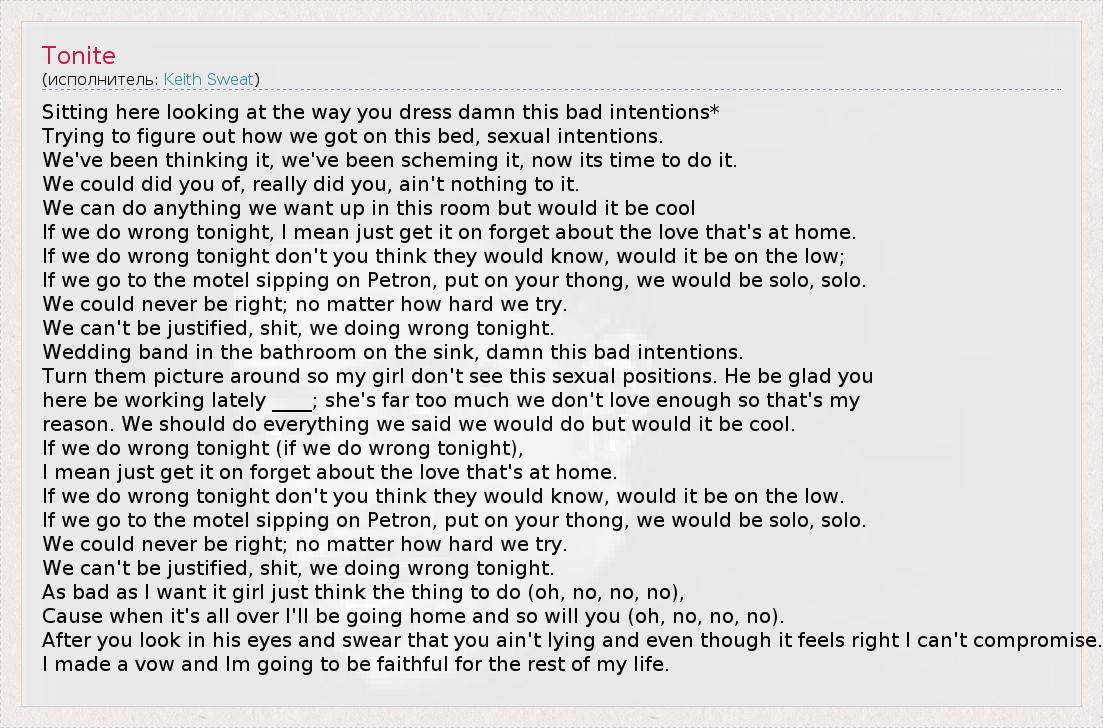Select the line 'We can do anything we want'
Screen dimensions: 1103x728
click(368, 208)
